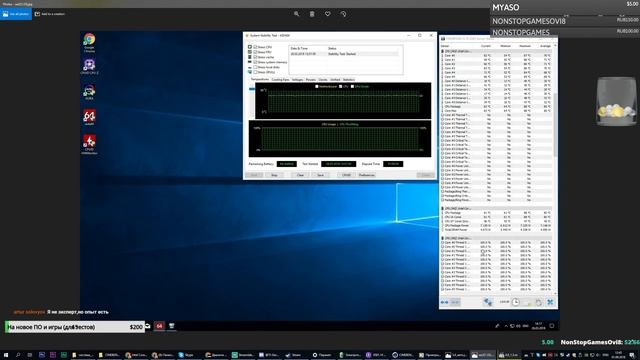Screen dimensions: 640x360
Task: Click the clock icon in HWiNFO toolbar
Action: click(x=516, y=302)
